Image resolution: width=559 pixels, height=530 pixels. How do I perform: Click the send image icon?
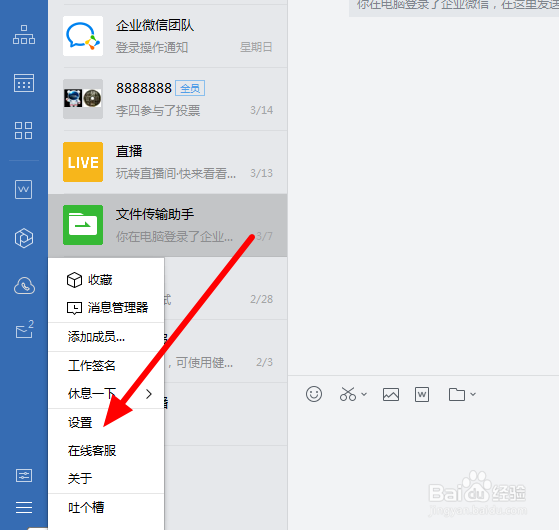point(391,395)
